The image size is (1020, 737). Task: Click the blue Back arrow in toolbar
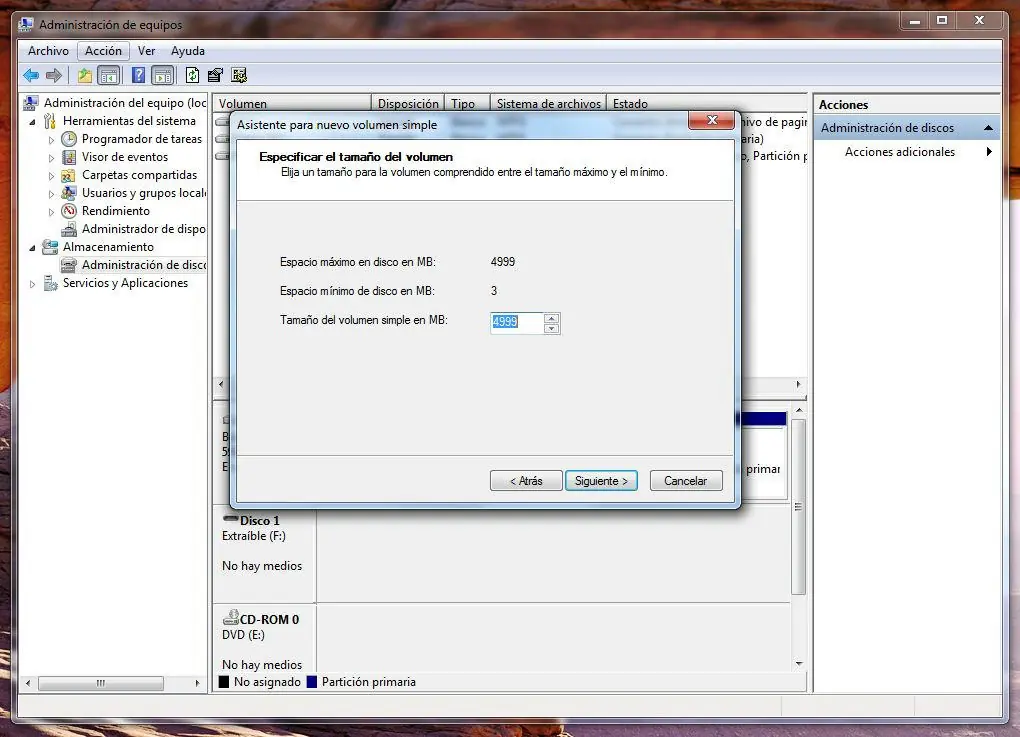tap(31, 75)
